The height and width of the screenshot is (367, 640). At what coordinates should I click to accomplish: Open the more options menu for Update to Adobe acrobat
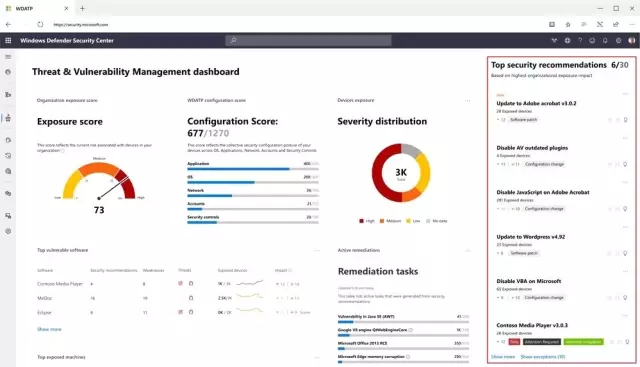pos(625,94)
